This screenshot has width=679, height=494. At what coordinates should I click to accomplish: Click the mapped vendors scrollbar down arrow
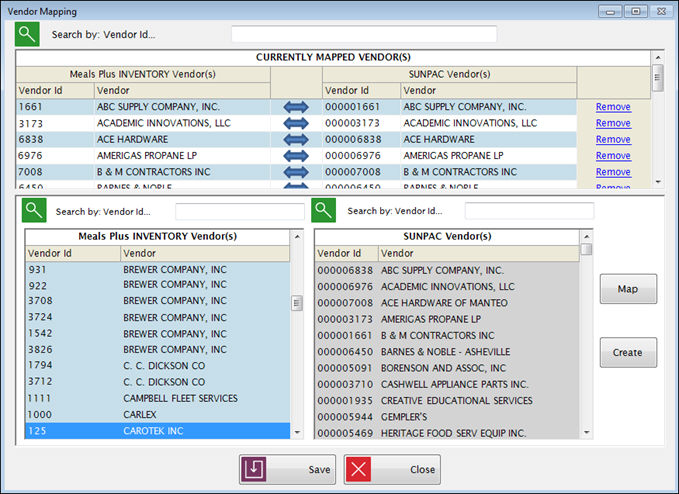(658, 182)
